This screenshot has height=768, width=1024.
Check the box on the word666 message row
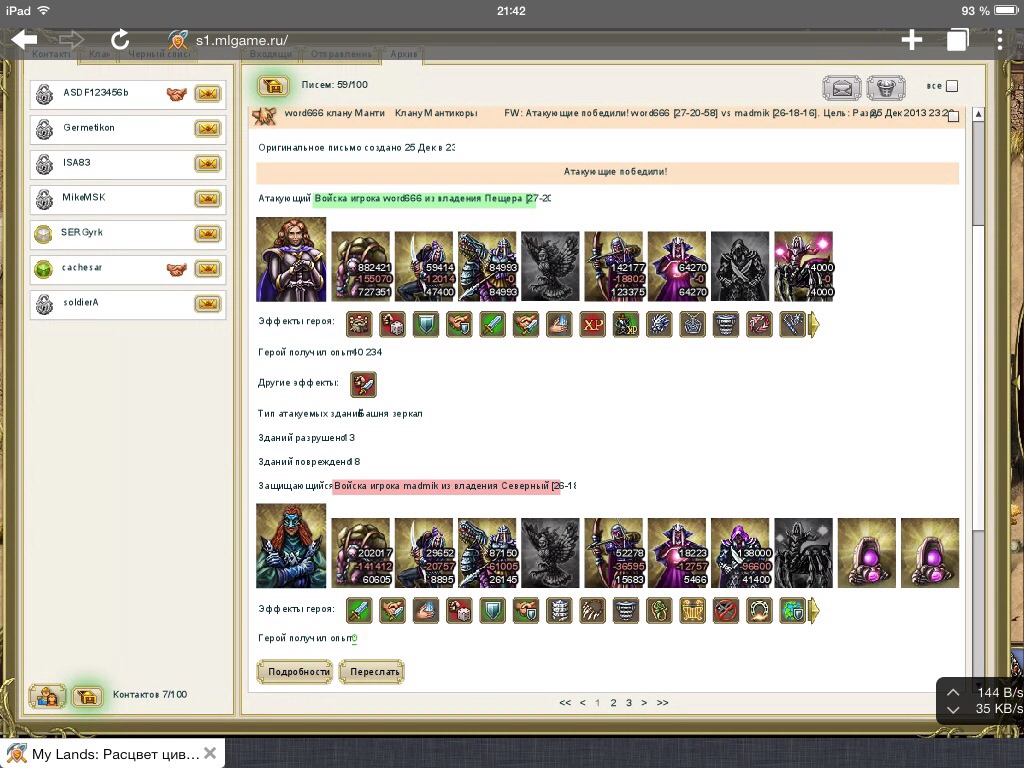click(952, 116)
